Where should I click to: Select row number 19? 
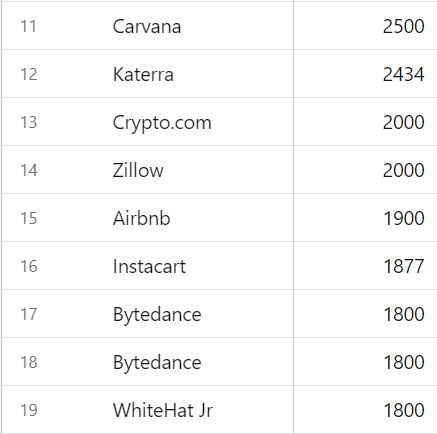click(x=28, y=410)
